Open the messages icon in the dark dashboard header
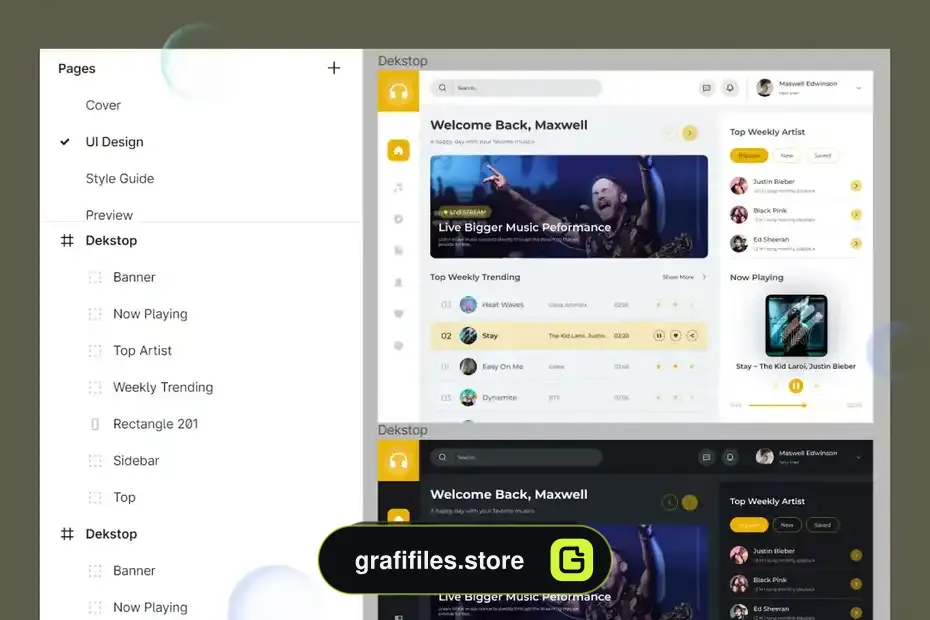This screenshot has width=930, height=620. pyautogui.click(x=706, y=457)
